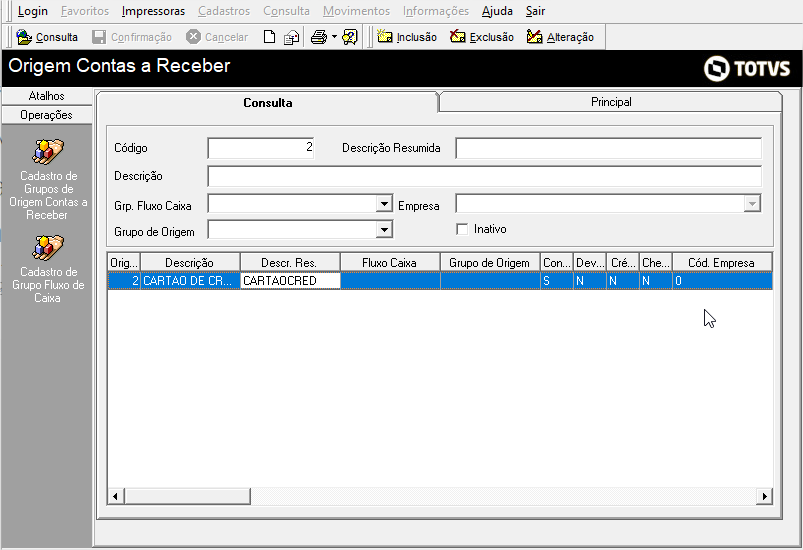The image size is (803, 550).
Task: Click the Inclusão button
Action: coord(407,37)
